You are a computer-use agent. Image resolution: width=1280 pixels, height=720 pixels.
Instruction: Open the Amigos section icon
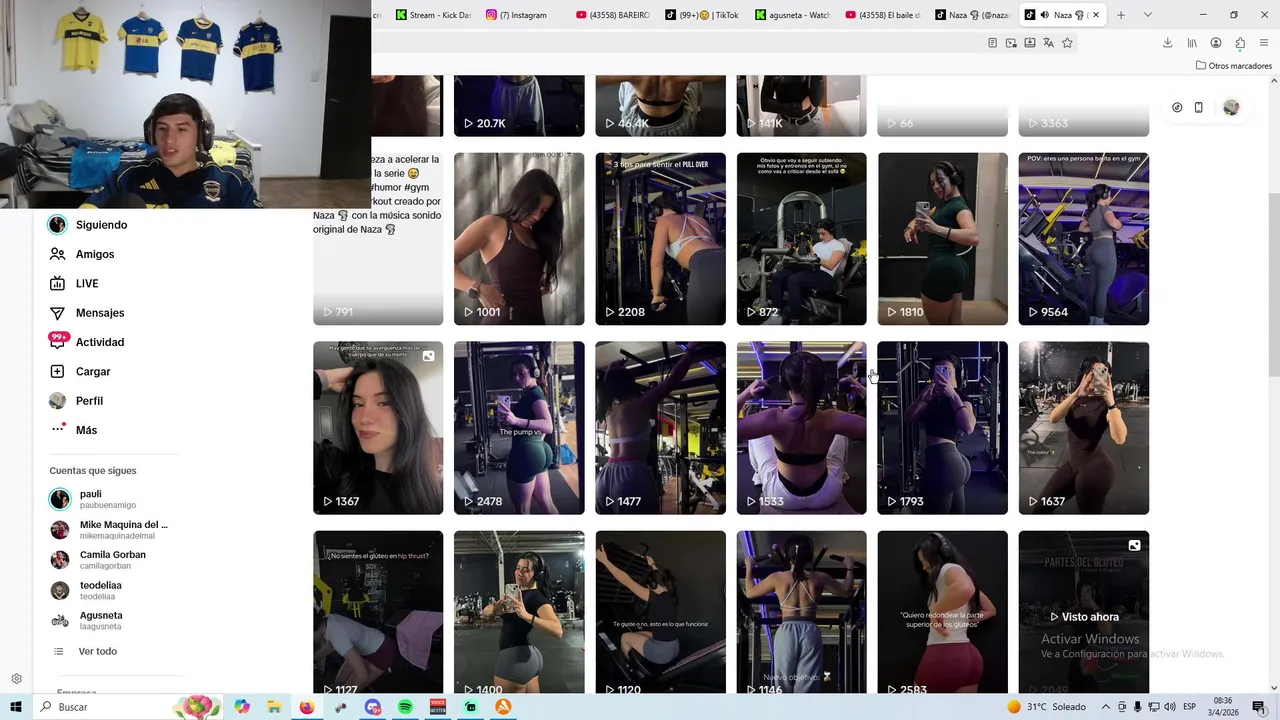58,254
